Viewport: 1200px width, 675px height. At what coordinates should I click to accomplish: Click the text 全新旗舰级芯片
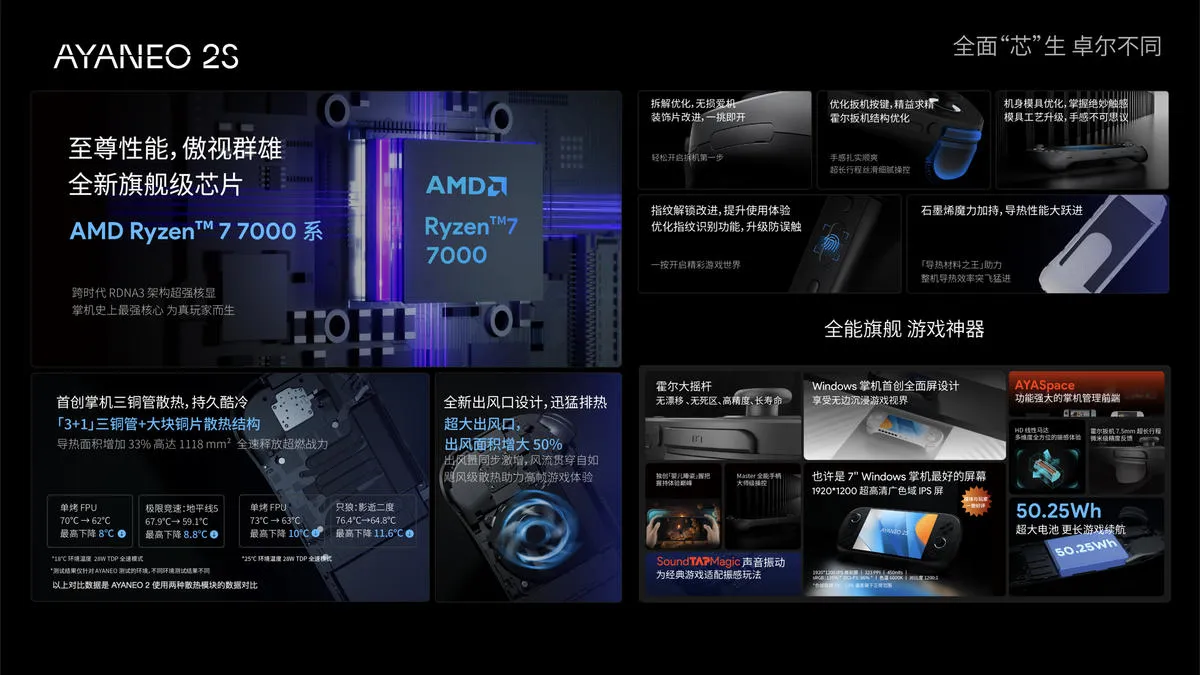tap(155, 184)
